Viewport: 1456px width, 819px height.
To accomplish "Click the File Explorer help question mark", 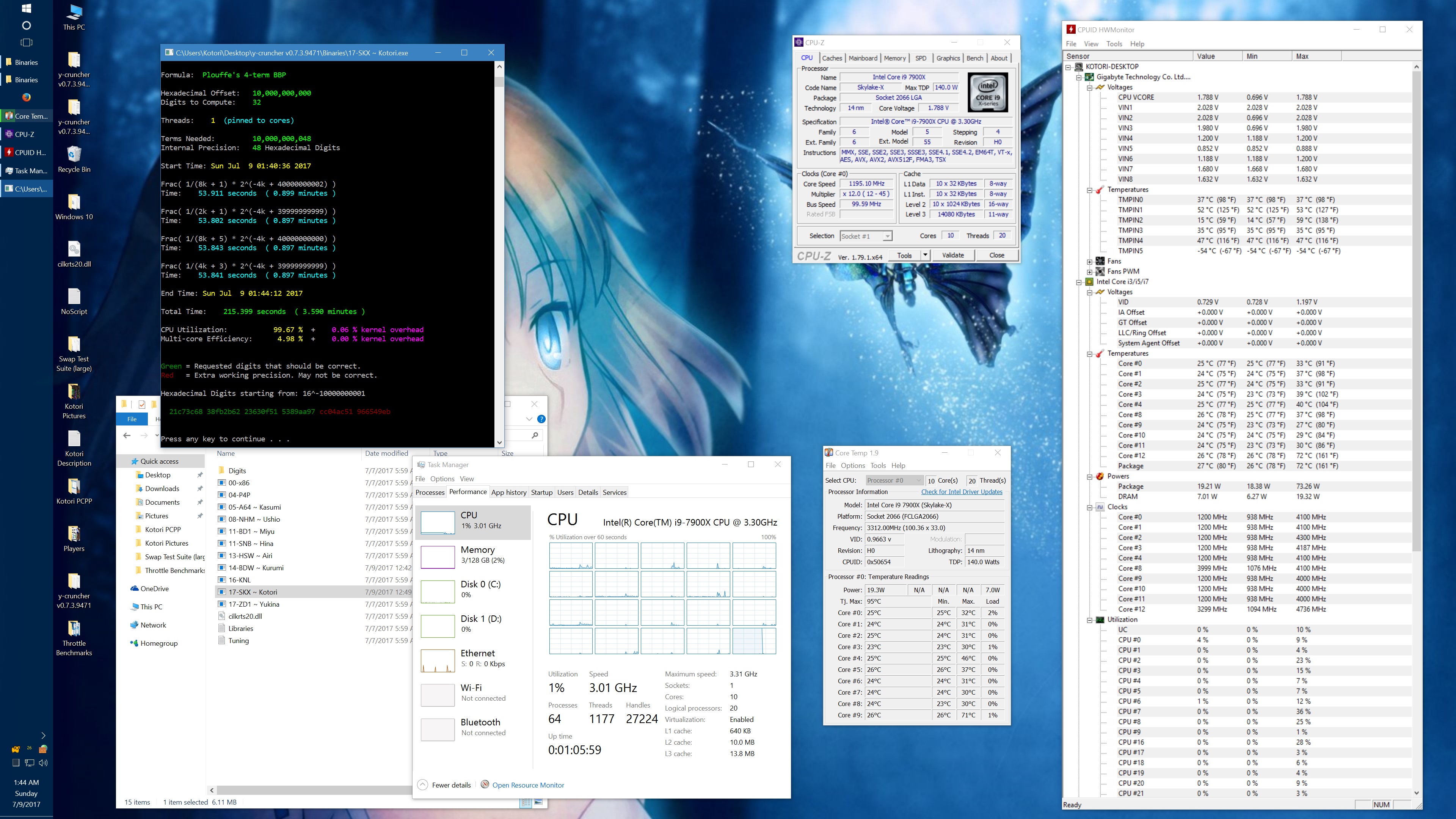I will click(541, 419).
